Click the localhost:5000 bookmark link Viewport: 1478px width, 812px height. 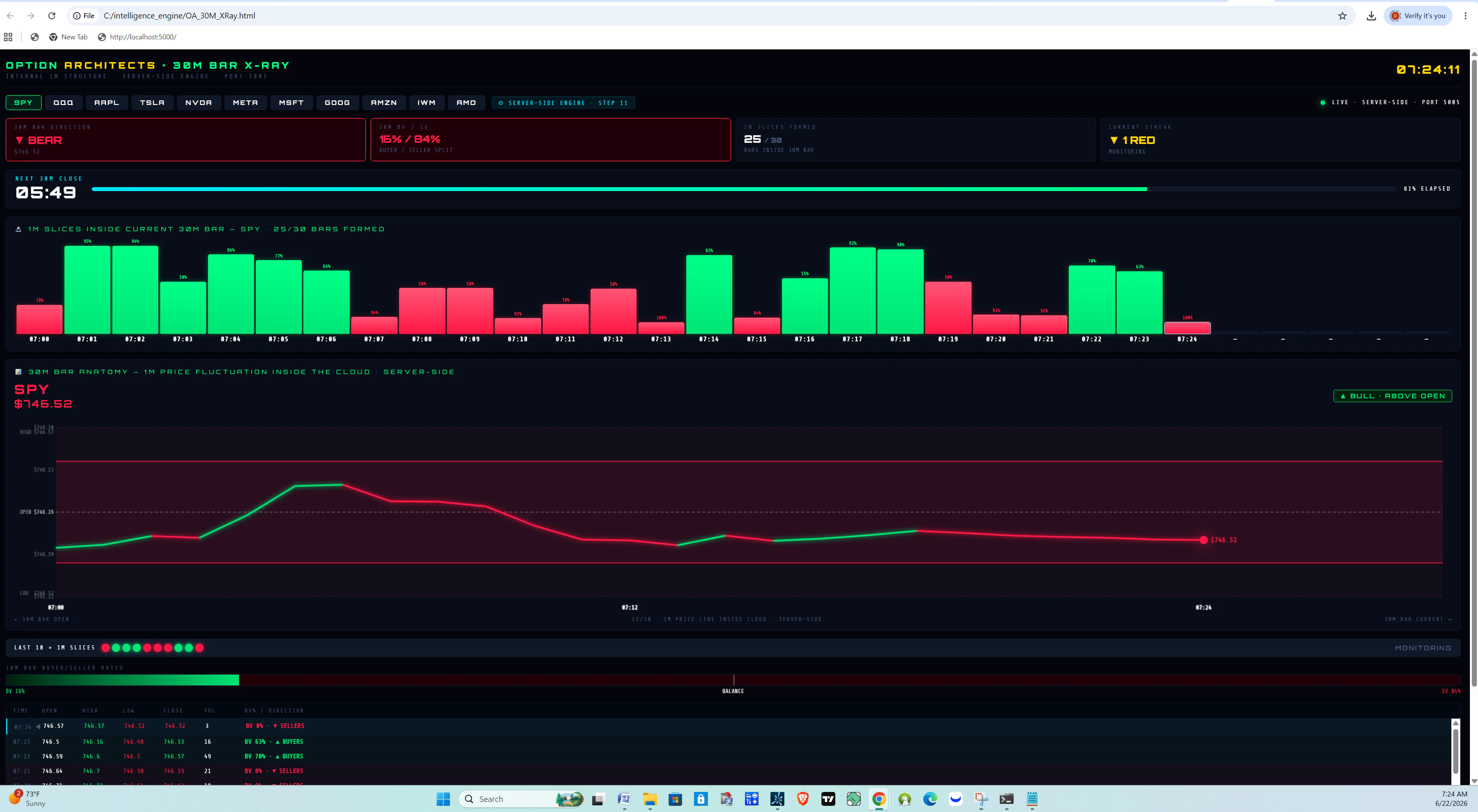click(x=137, y=37)
